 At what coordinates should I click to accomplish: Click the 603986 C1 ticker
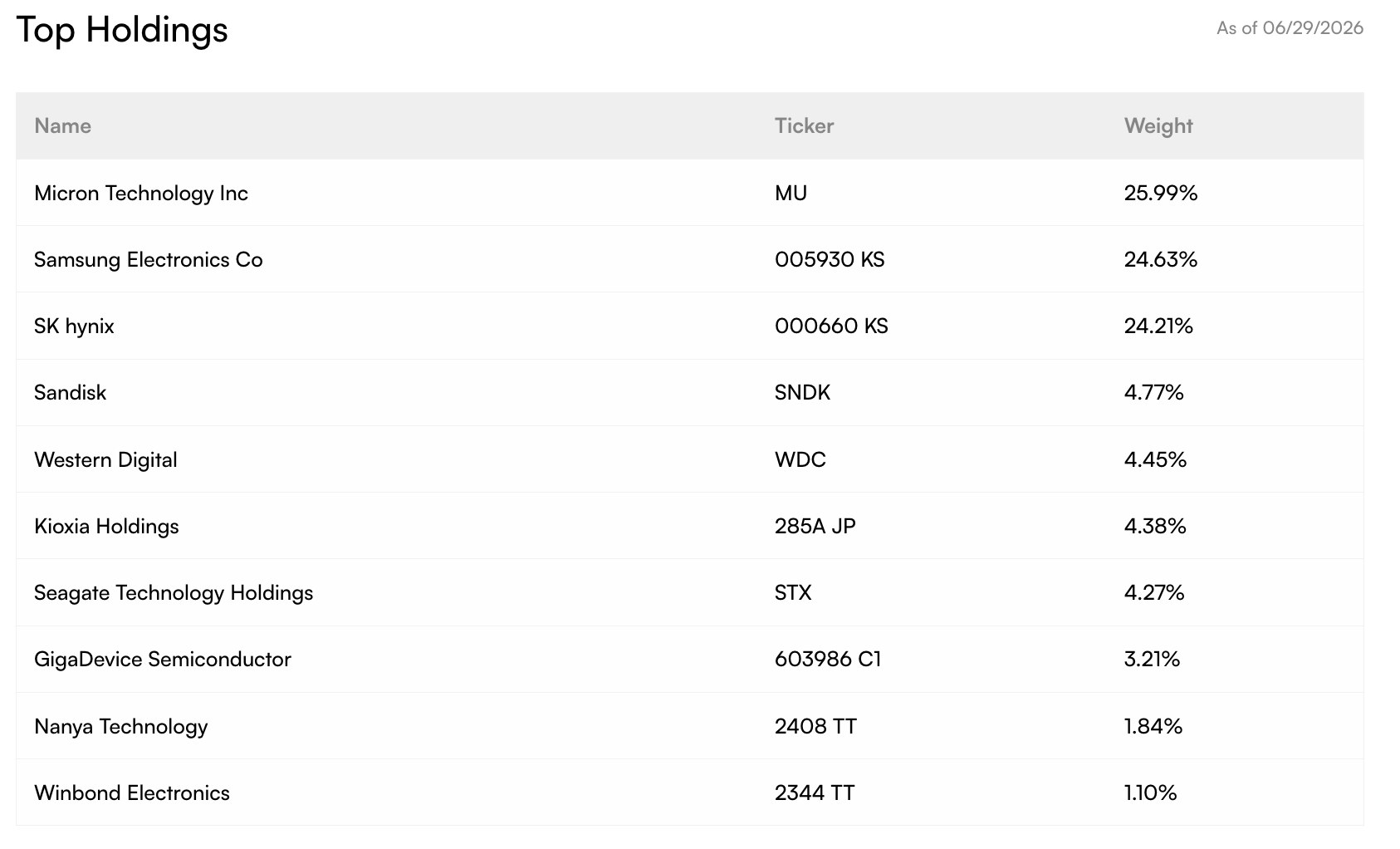828,659
